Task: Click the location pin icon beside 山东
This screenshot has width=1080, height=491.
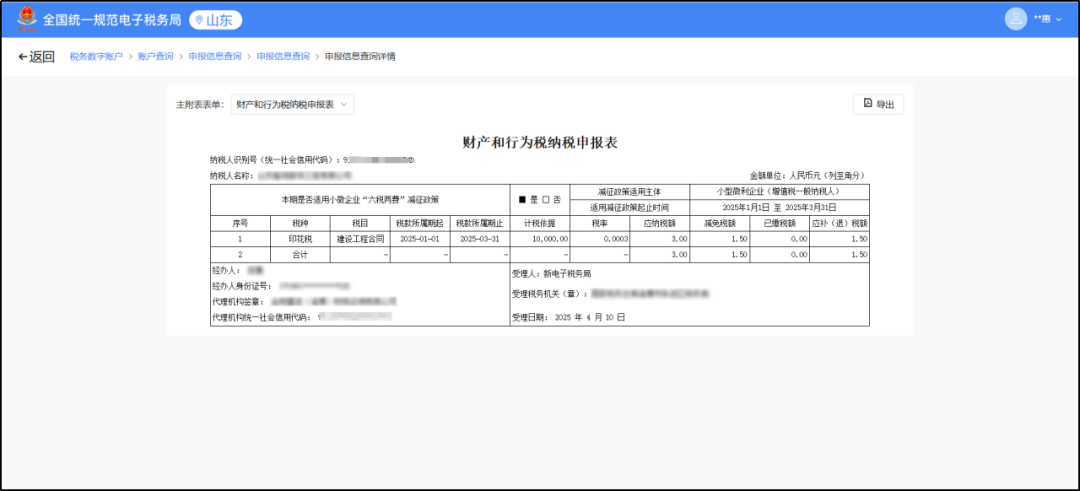Action: tap(200, 20)
